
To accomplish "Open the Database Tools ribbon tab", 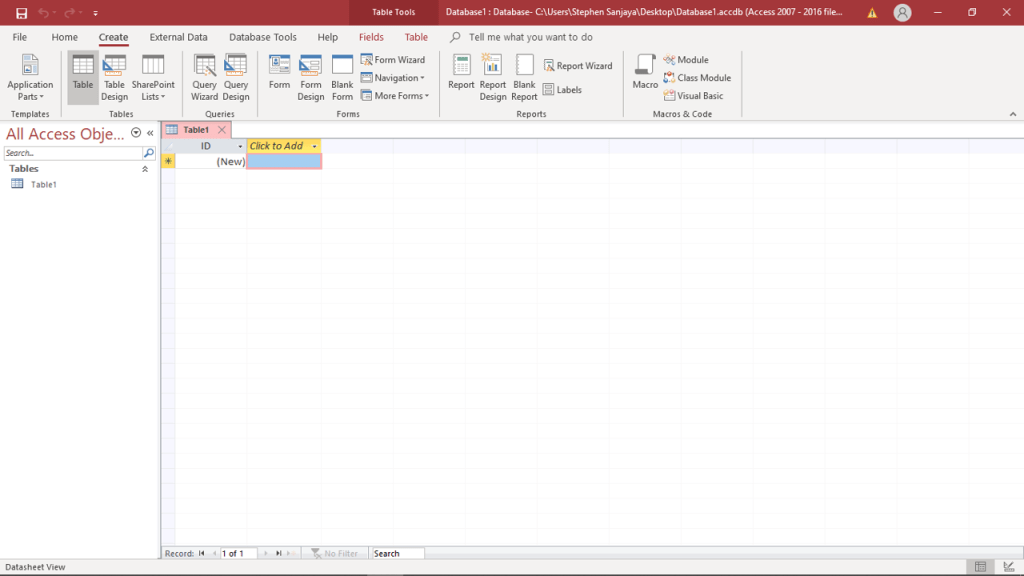I will [262, 37].
